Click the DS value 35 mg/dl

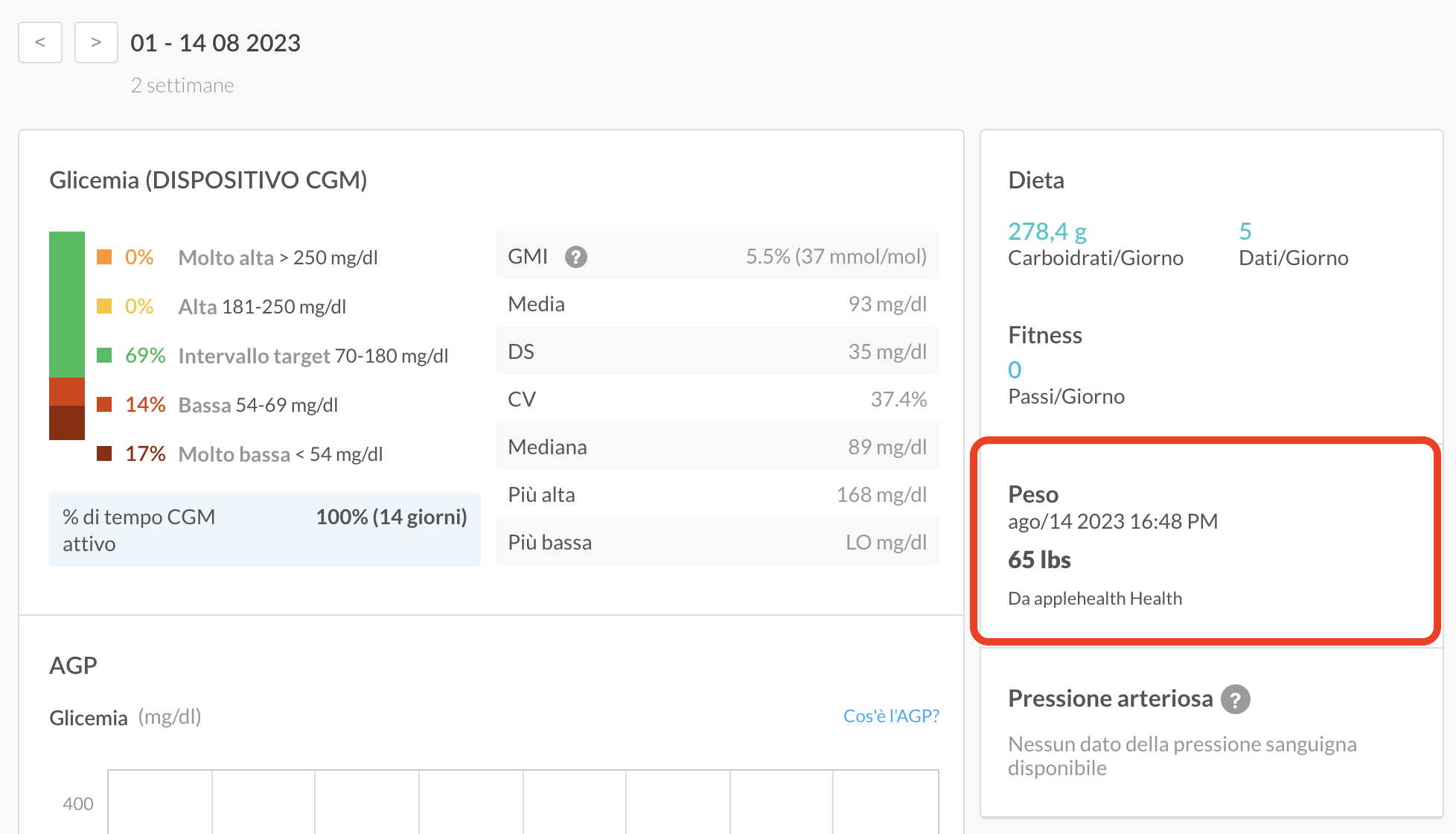[x=887, y=351]
